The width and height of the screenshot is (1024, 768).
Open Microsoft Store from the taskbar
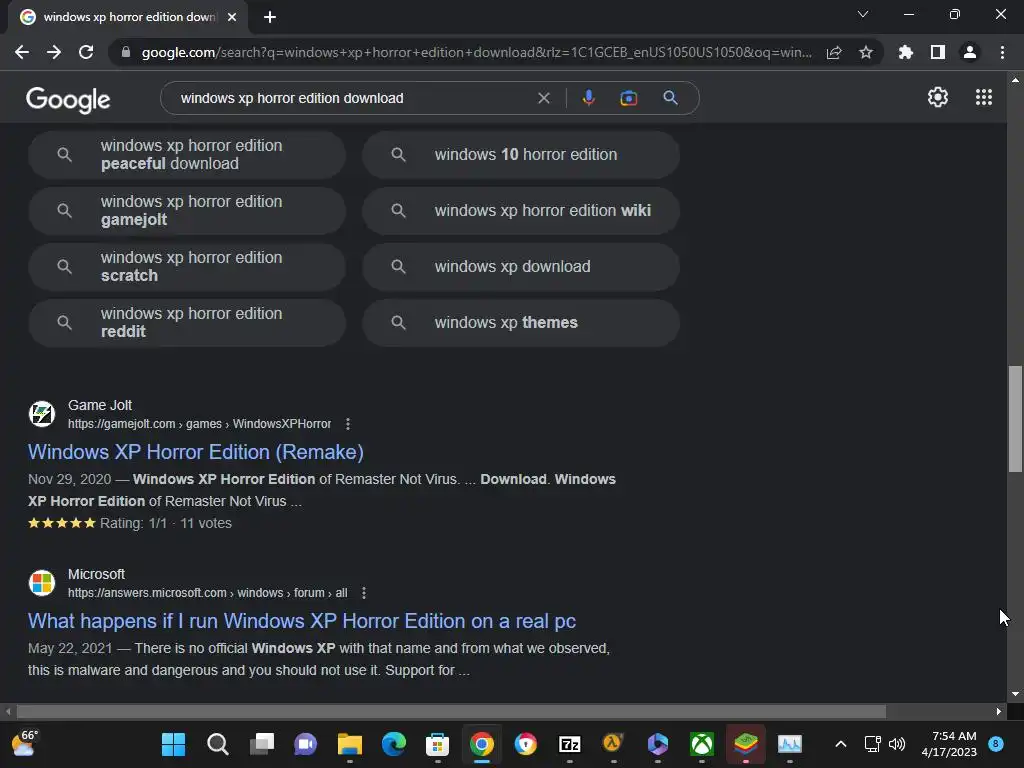pos(438,744)
